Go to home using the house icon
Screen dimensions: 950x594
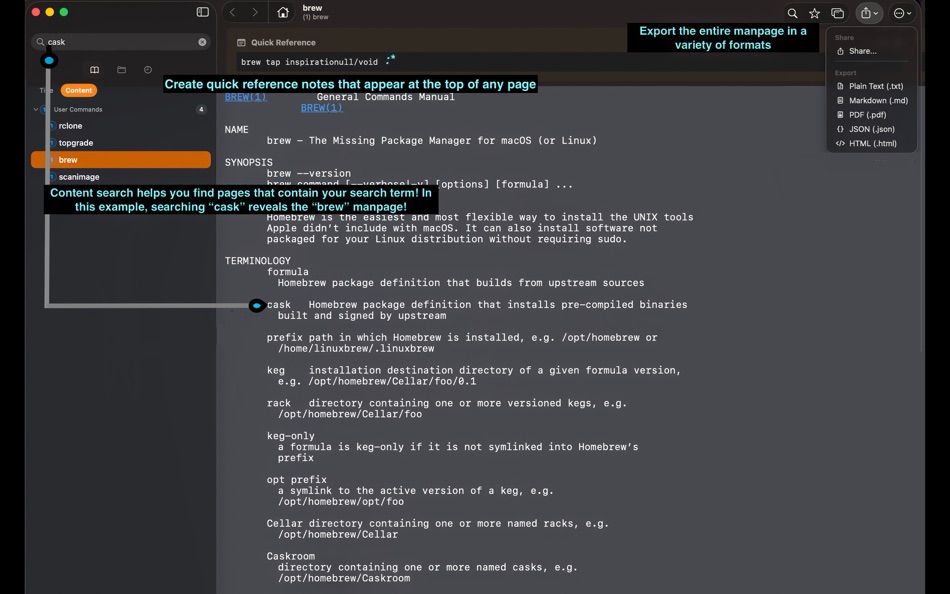(283, 12)
